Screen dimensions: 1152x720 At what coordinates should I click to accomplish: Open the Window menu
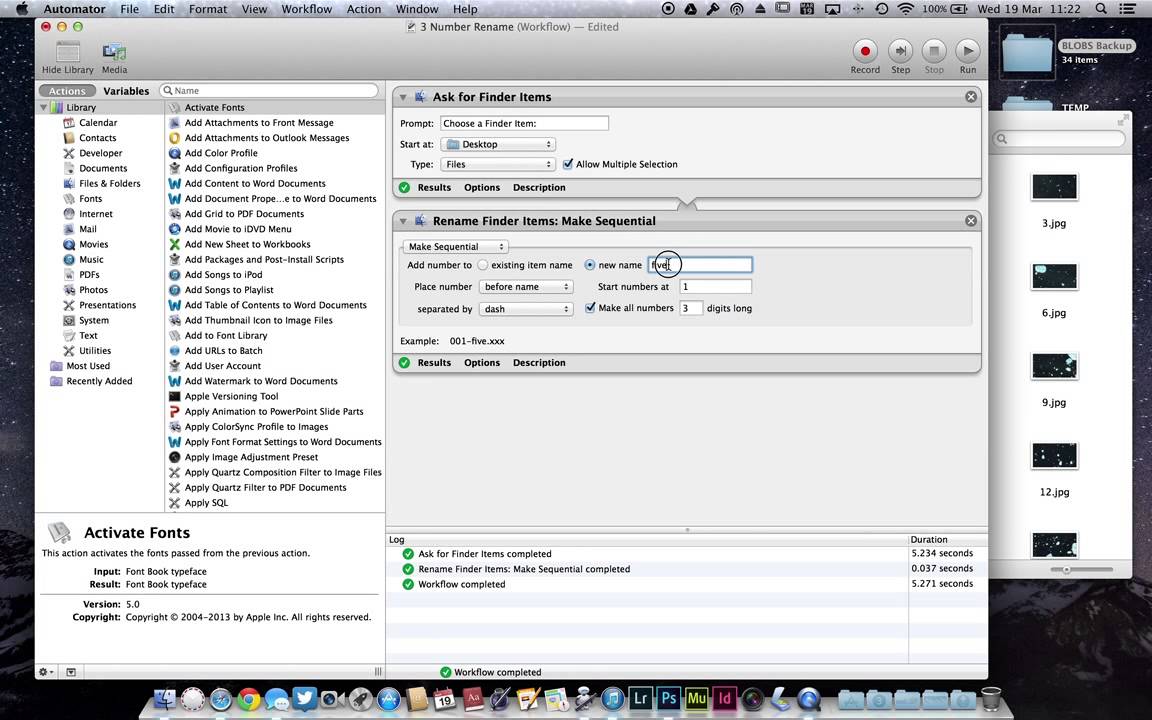tap(417, 9)
